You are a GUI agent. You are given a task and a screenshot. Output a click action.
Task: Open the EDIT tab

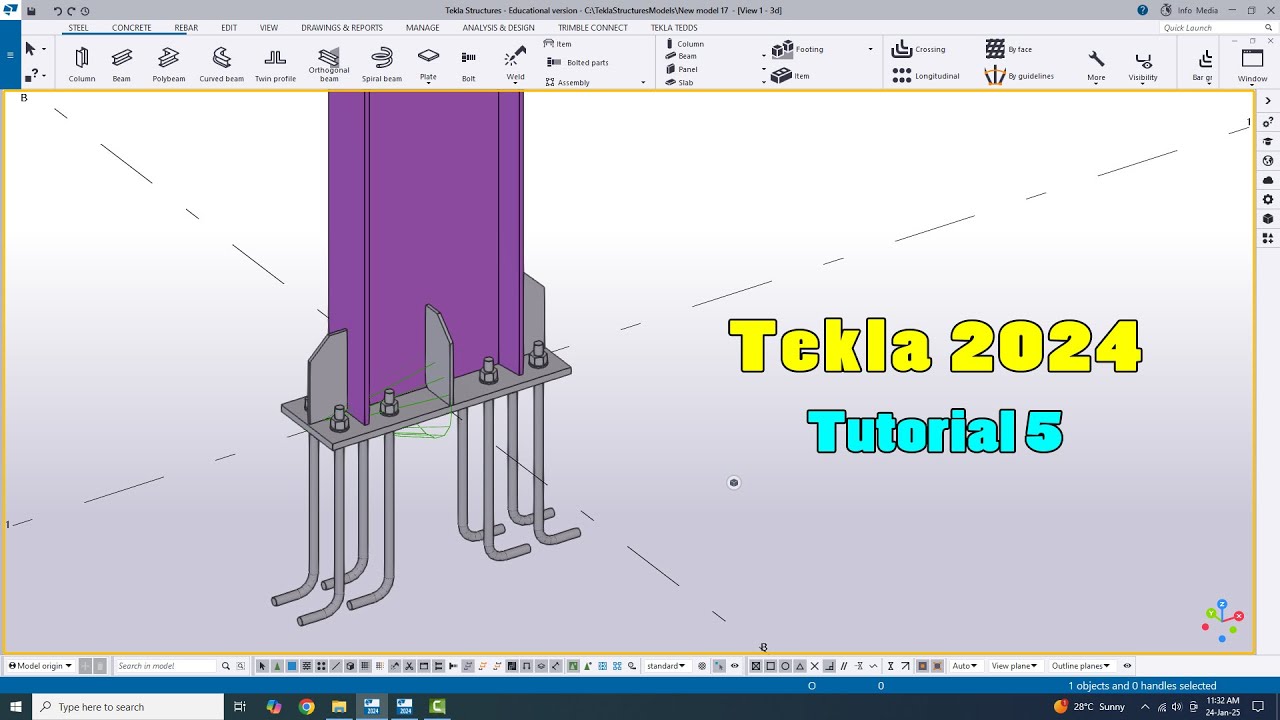(x=229, y=28)
